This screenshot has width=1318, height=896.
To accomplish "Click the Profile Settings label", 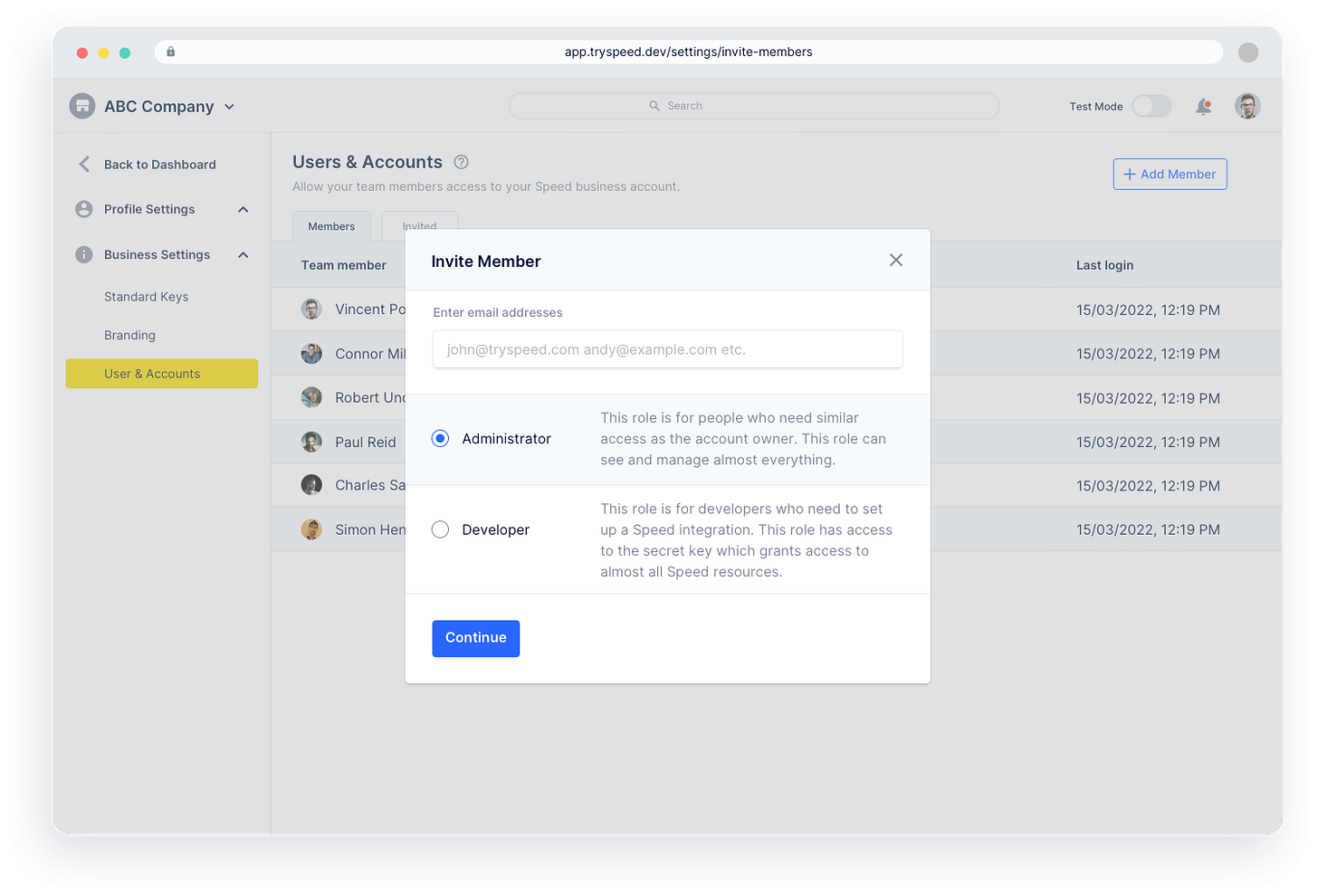I will pyautogui.click(x=149, y=209).
